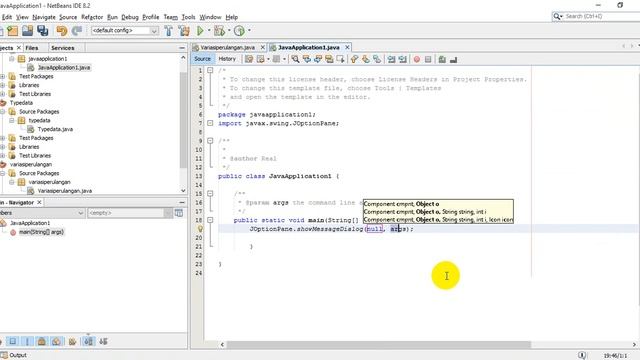Click the Uncomment icon in editor toolbar
The height and width of the screenshot is (360, 640).
click(453, 60)
